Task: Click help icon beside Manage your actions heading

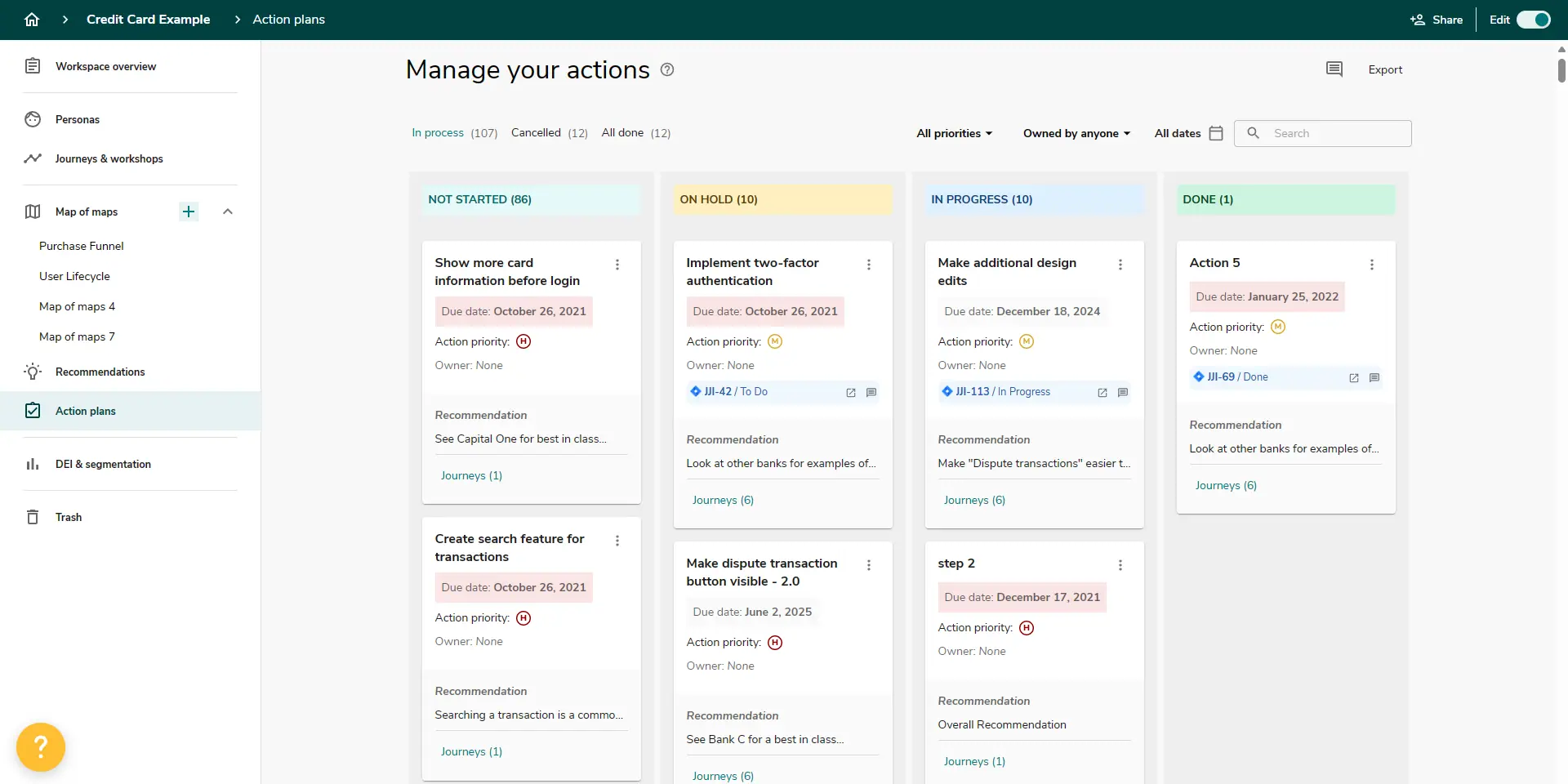Action: click(x=666, y=69)
